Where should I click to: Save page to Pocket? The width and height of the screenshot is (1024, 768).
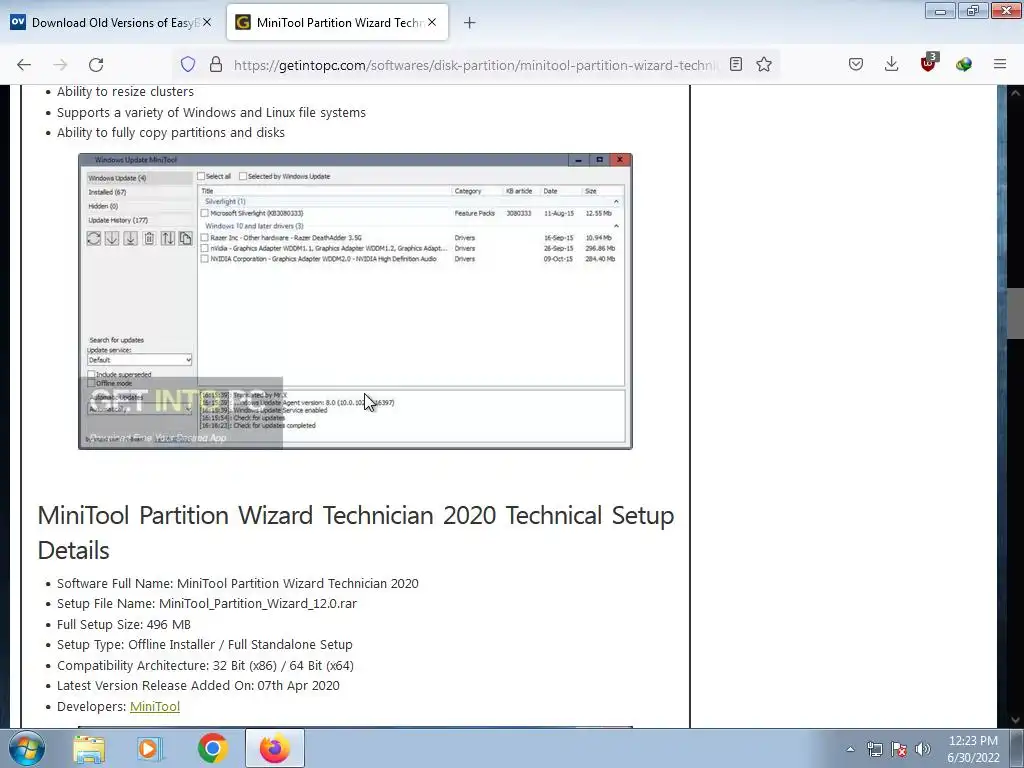856,64
